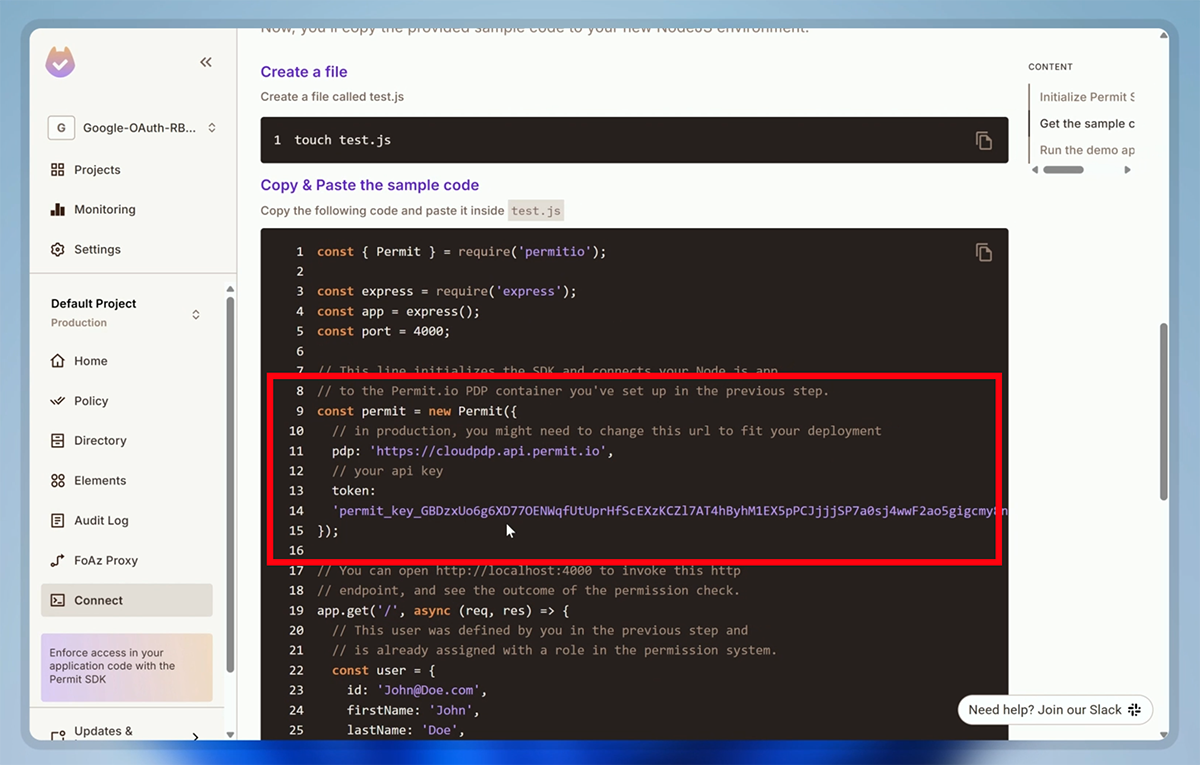The height and width of the screenshot is (765, 1200).
Task: Open Policy section
Action: coord(90,401)
